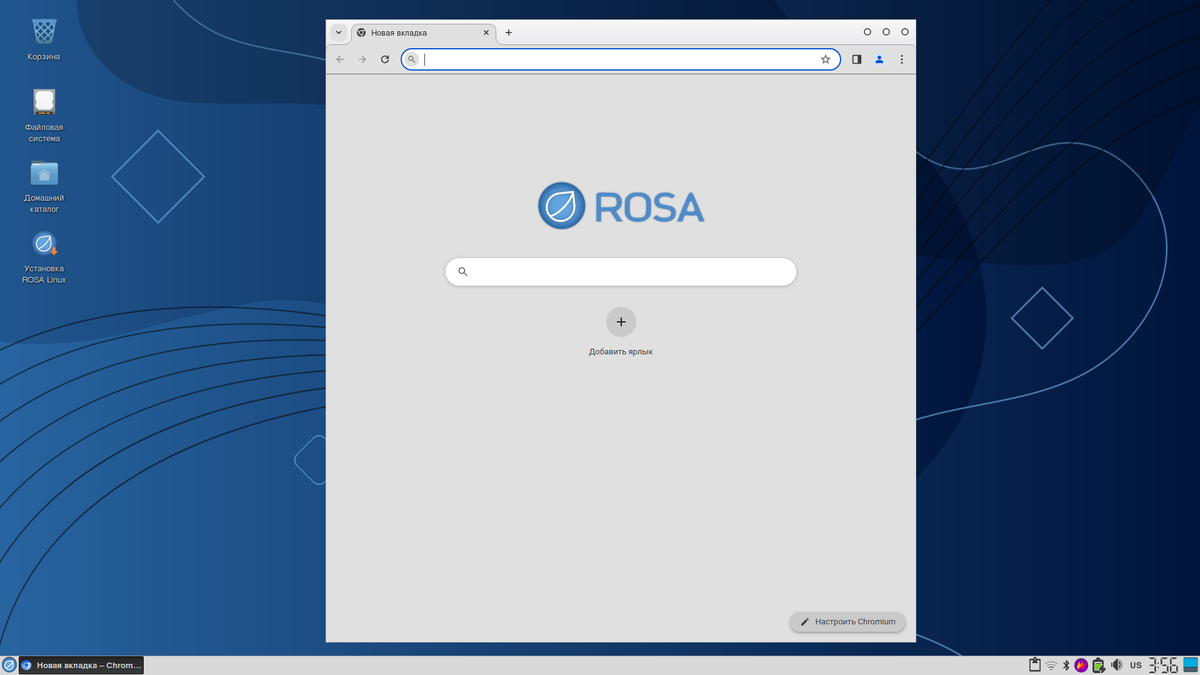Expand the tab search dropdown arrow
Viewport: 1200px width, 675px height.
[339, 32]
